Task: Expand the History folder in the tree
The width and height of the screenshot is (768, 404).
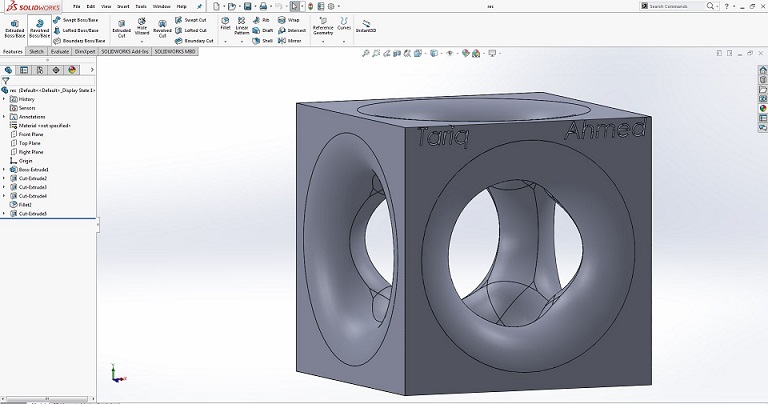Action: tap(4, 99)
